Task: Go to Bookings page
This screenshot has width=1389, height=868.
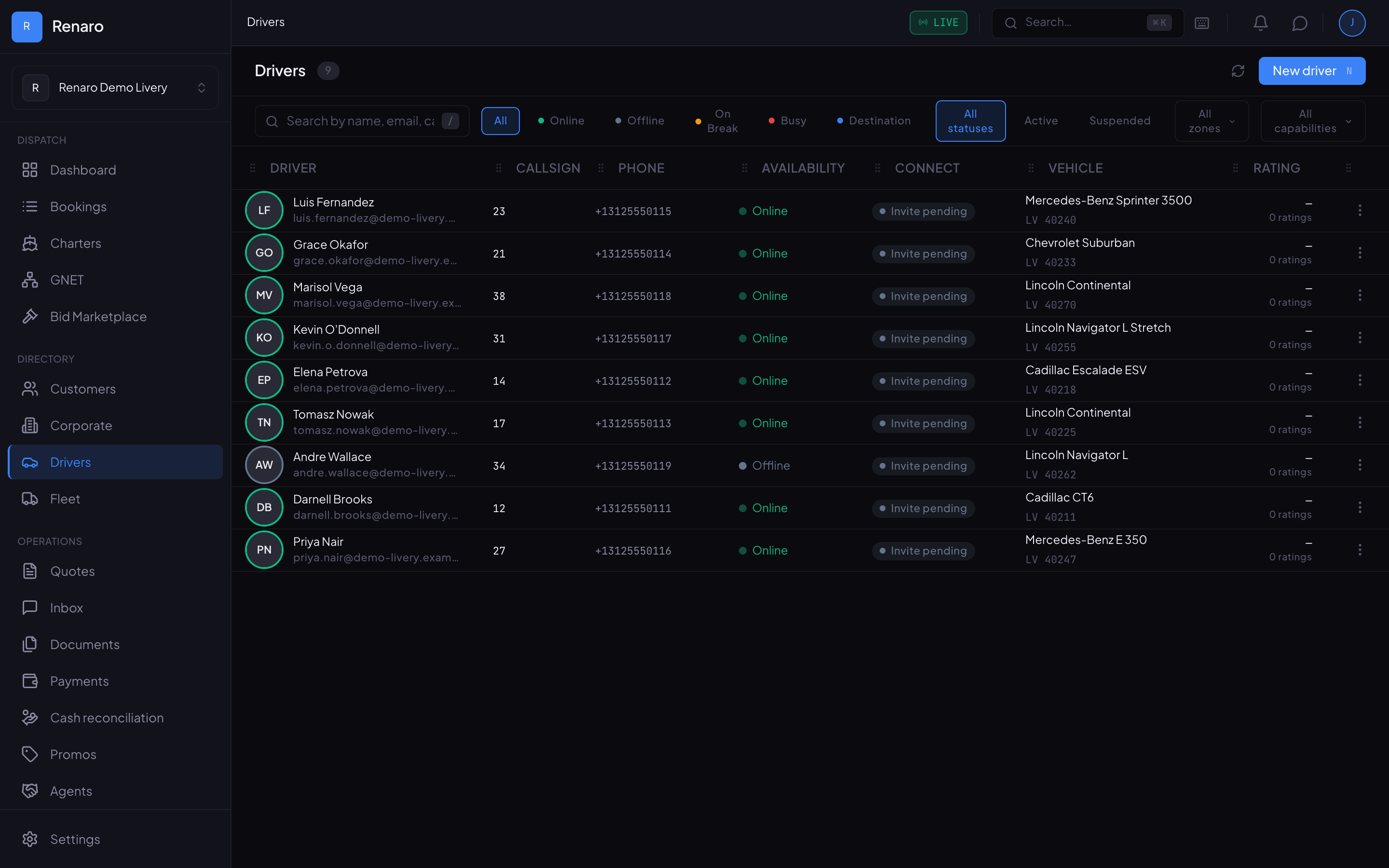Action: pos(115,207)
